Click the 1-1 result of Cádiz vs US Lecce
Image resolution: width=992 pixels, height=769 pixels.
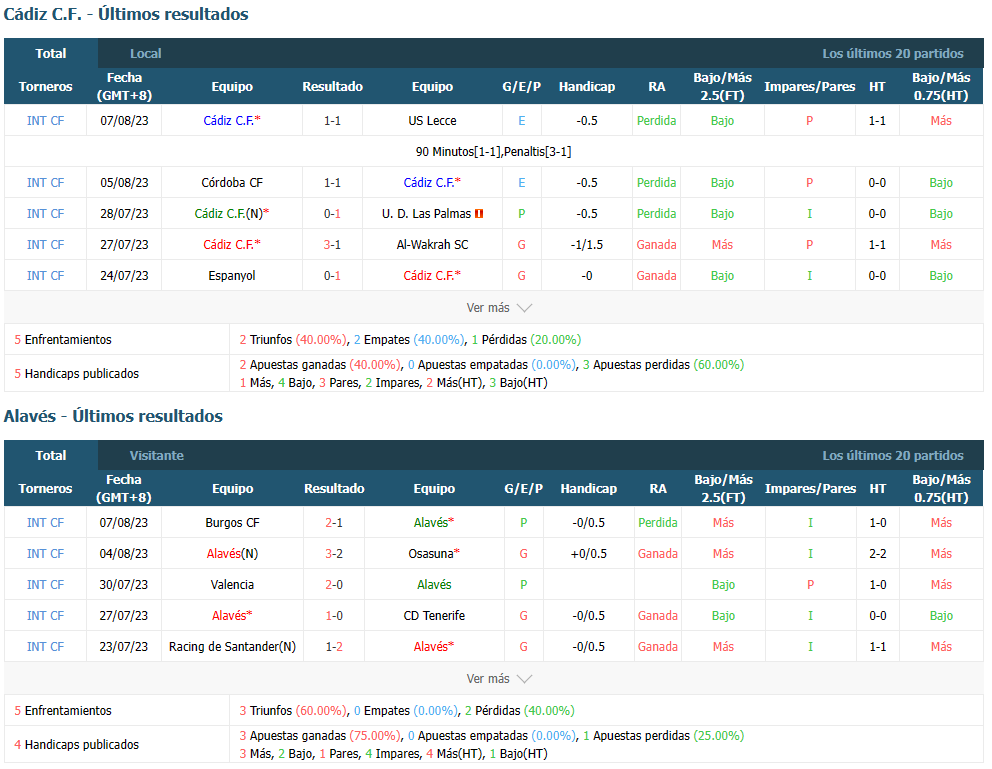(332, 121)
